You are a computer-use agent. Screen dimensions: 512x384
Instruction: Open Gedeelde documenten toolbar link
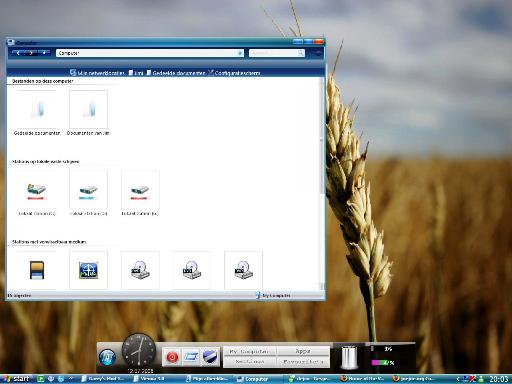tap(176, 73)
